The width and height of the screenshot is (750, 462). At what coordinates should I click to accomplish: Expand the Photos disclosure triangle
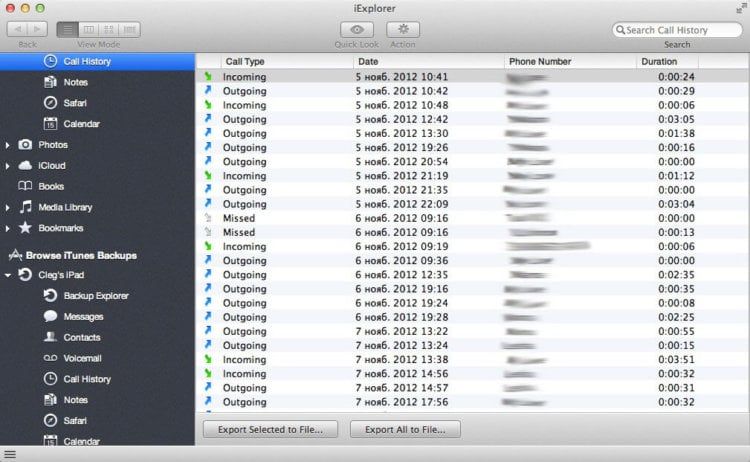[x=7, y=145]
